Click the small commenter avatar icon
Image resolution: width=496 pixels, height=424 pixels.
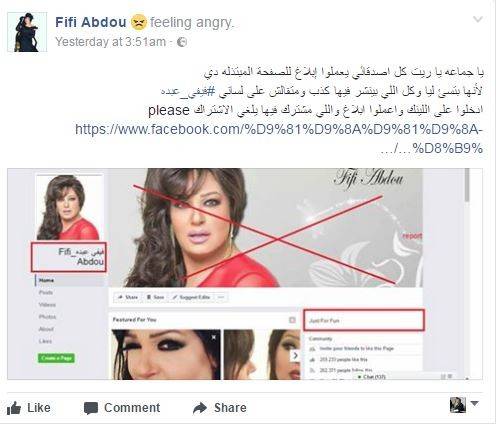point(458,405)
